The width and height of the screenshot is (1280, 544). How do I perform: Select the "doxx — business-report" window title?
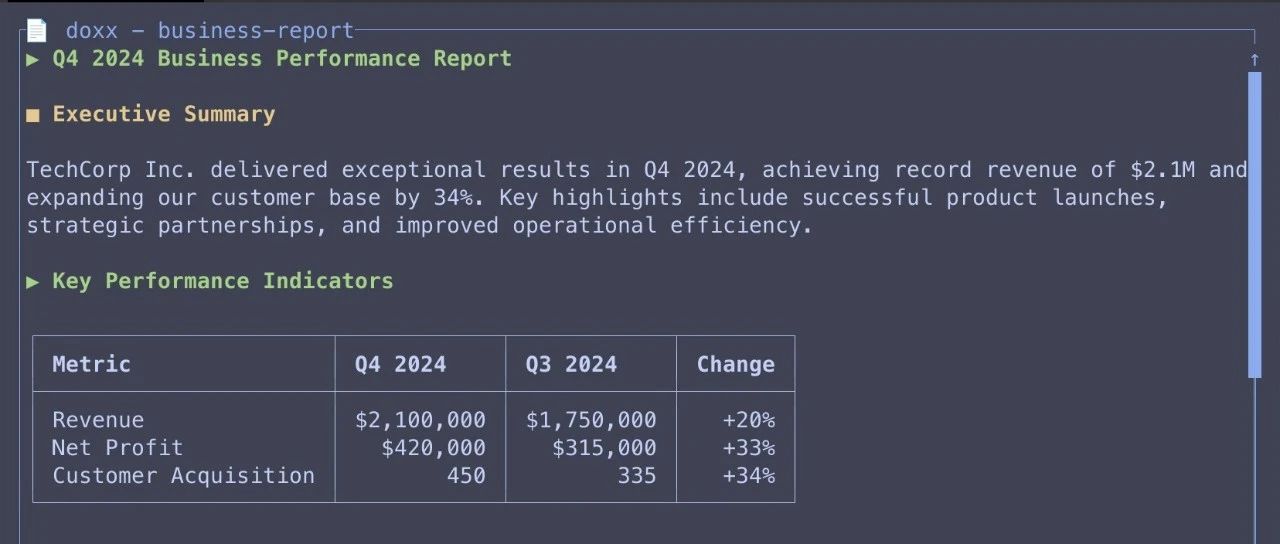click(x=210, y=31)
